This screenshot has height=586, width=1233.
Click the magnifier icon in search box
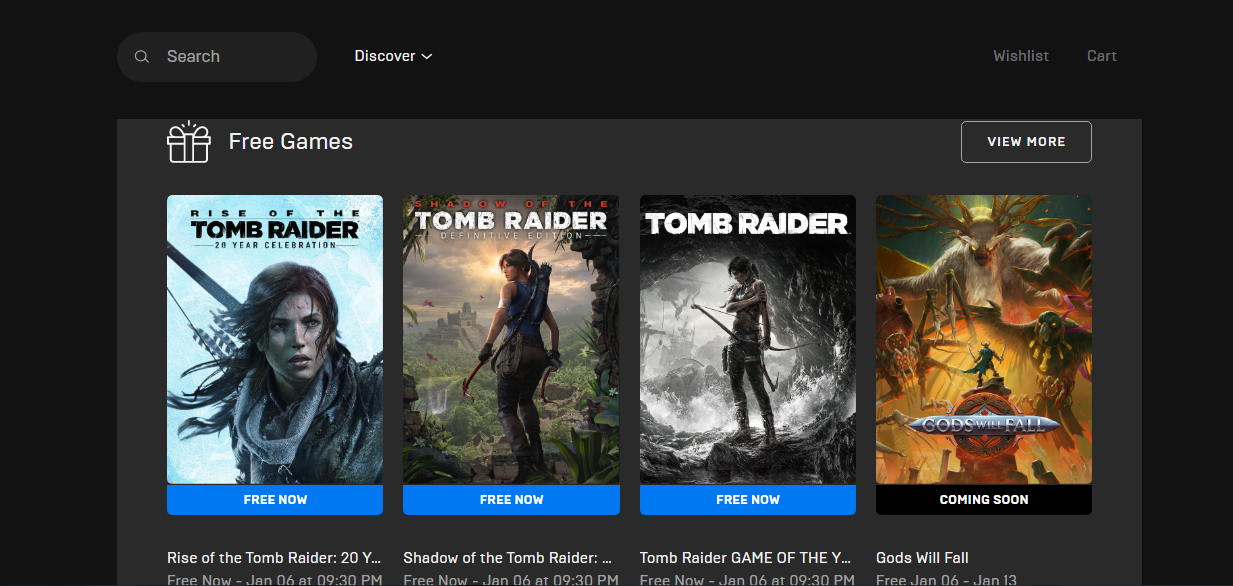[142, 57]
